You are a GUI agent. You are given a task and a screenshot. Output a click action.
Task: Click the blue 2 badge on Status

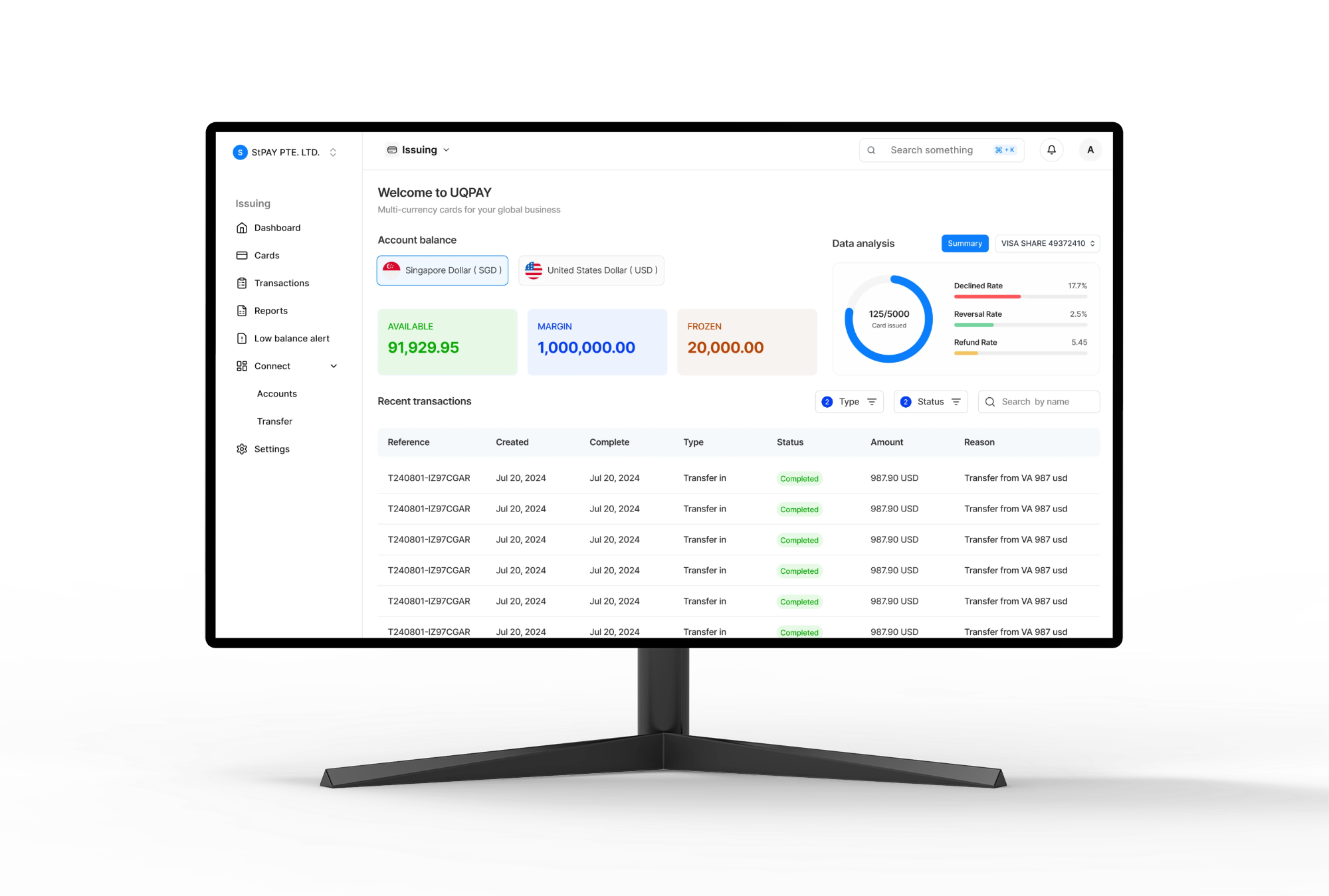tap(906, 402)
